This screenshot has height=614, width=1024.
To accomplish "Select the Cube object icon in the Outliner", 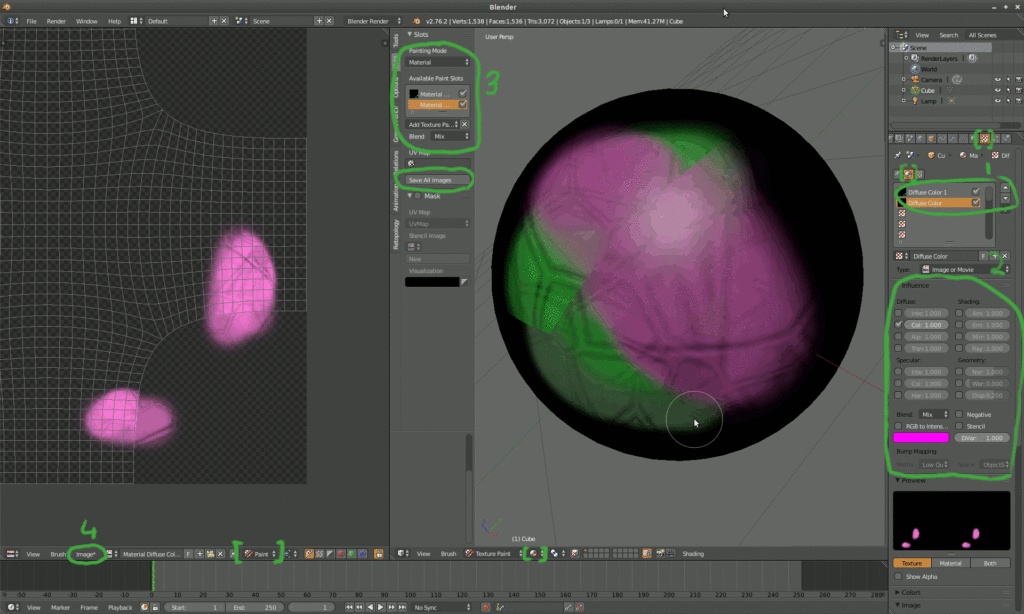I will 915,91.
